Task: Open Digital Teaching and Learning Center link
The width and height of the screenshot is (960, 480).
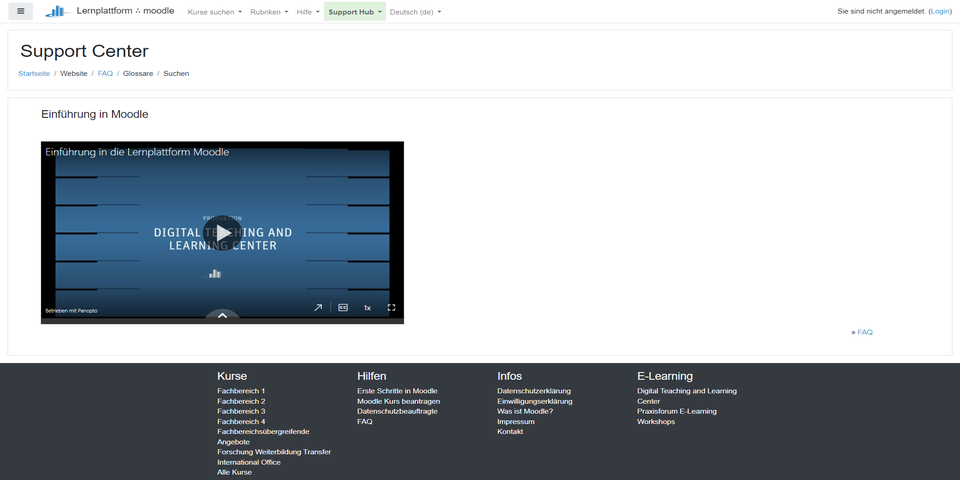Action: coord(687,396)
